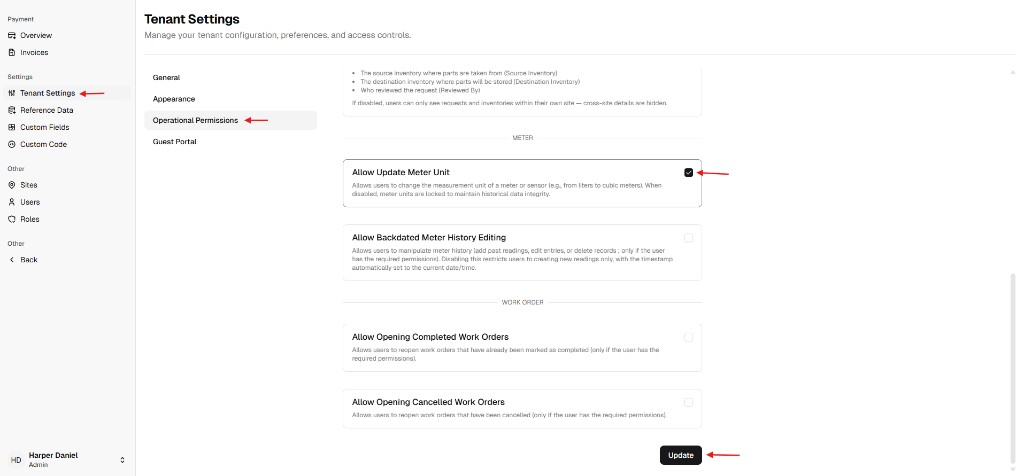Viewport: 1024px width, 476px height.
Task: Click the Overview icon in the Payment section
Action: point(12,35)
